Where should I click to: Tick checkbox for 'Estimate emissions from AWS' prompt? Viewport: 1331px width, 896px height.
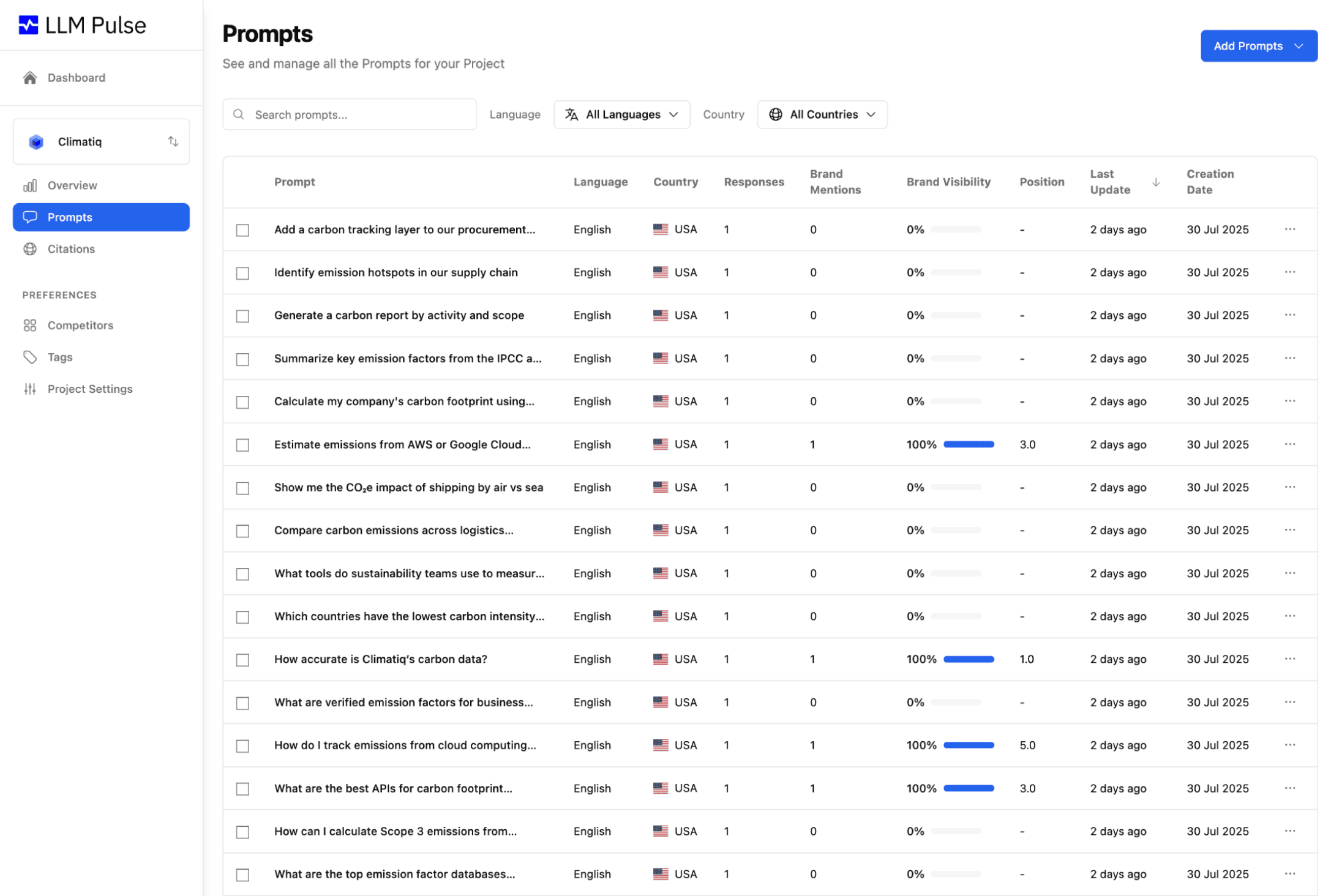(243, 445)
